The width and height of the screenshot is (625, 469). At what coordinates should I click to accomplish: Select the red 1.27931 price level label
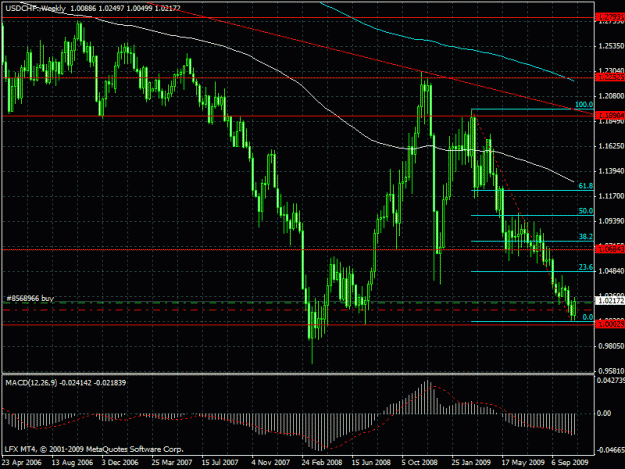point(610,18)
